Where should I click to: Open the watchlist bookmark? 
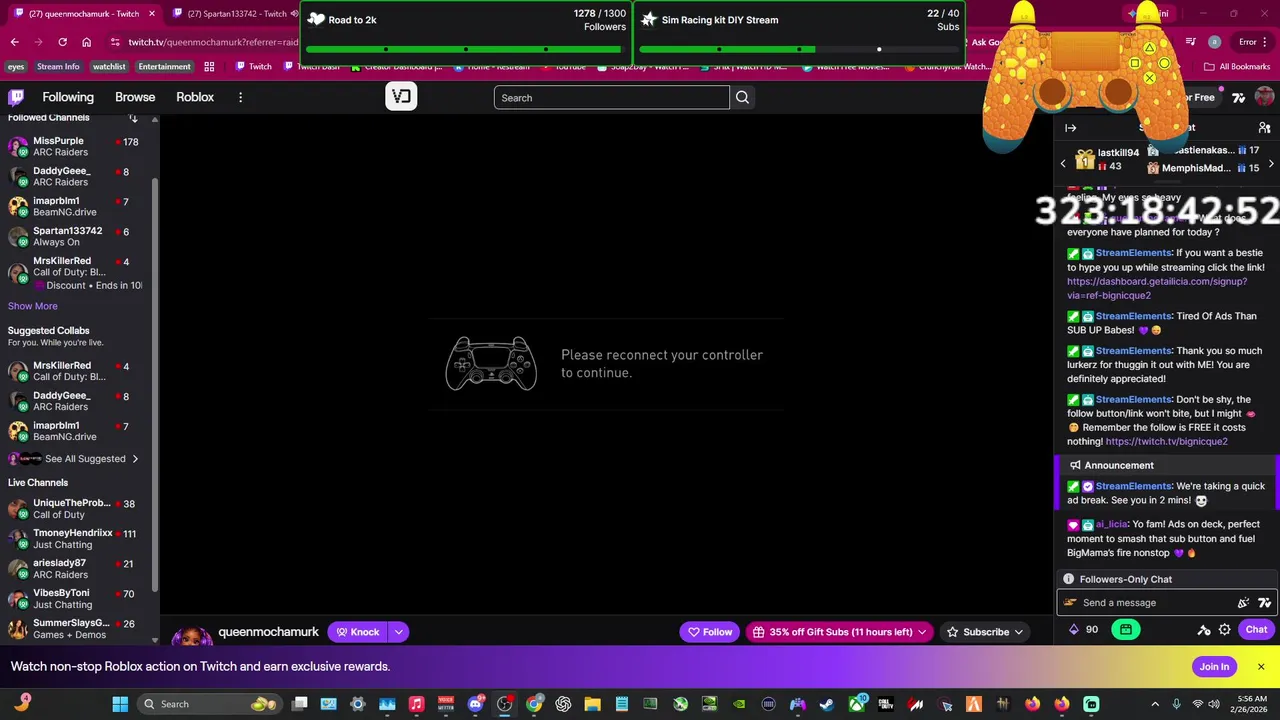(x=109, y=67)
